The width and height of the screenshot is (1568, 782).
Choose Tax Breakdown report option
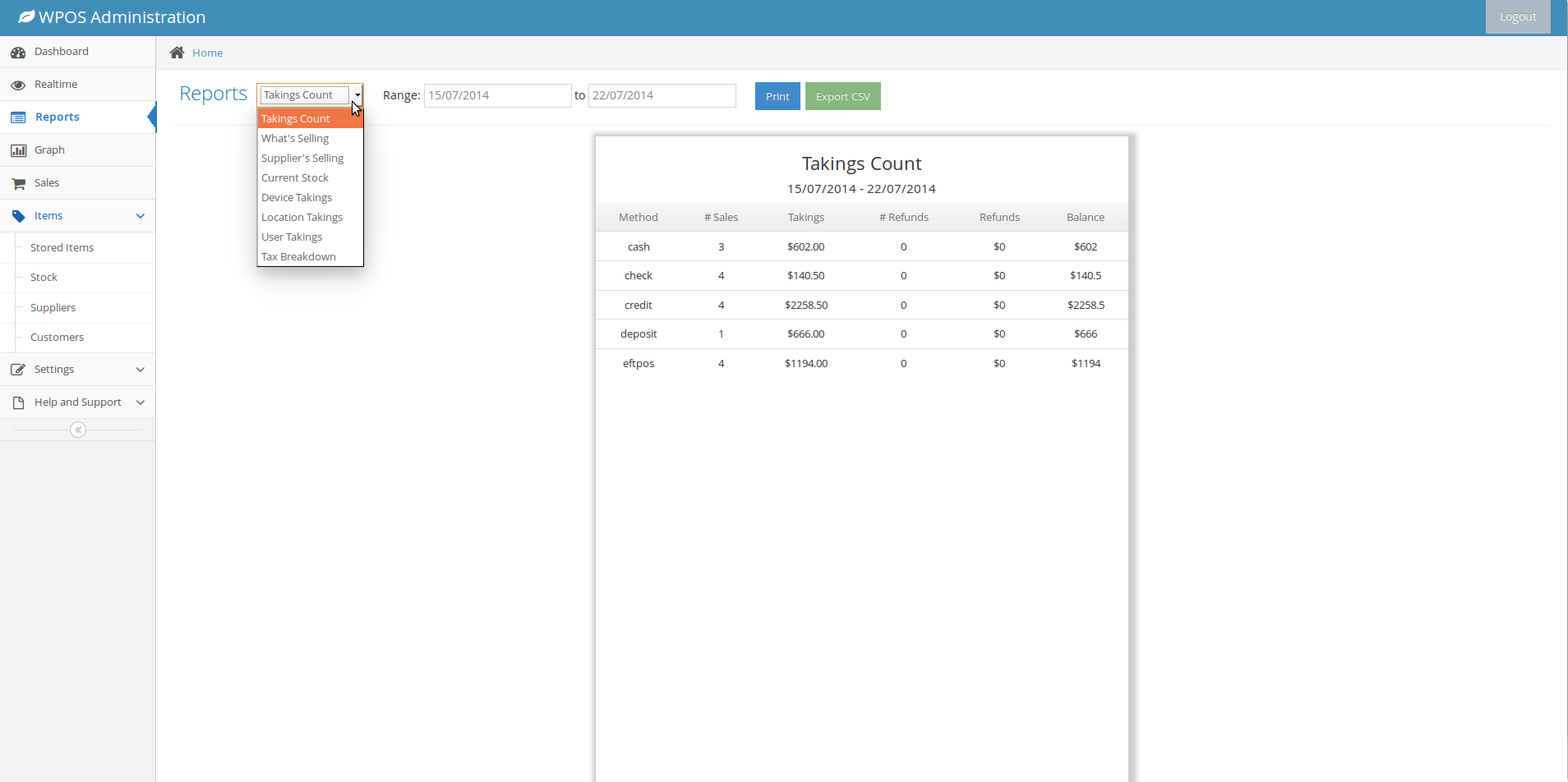tap(298, 257)
